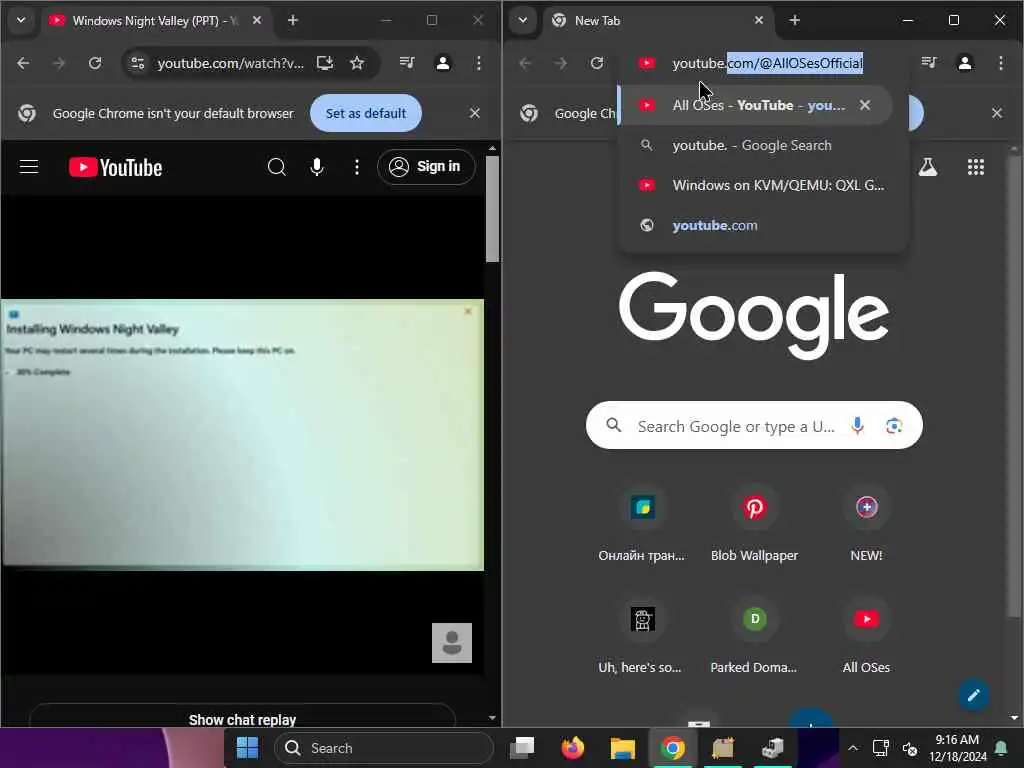Open Chrome three-dot menu in right window
The image size is (1024, 768).
(1000, 63)
